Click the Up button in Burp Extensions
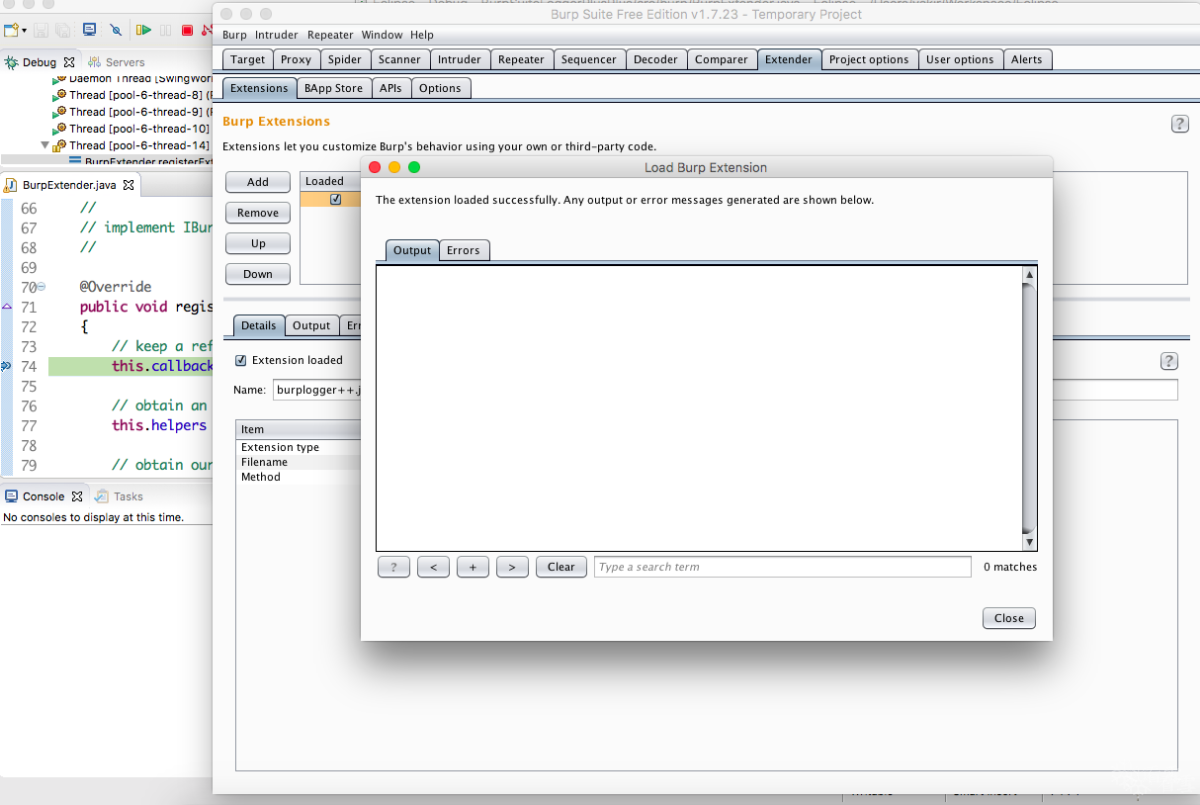This screenshot has width=1200, height=805. [x=258, y=243]
